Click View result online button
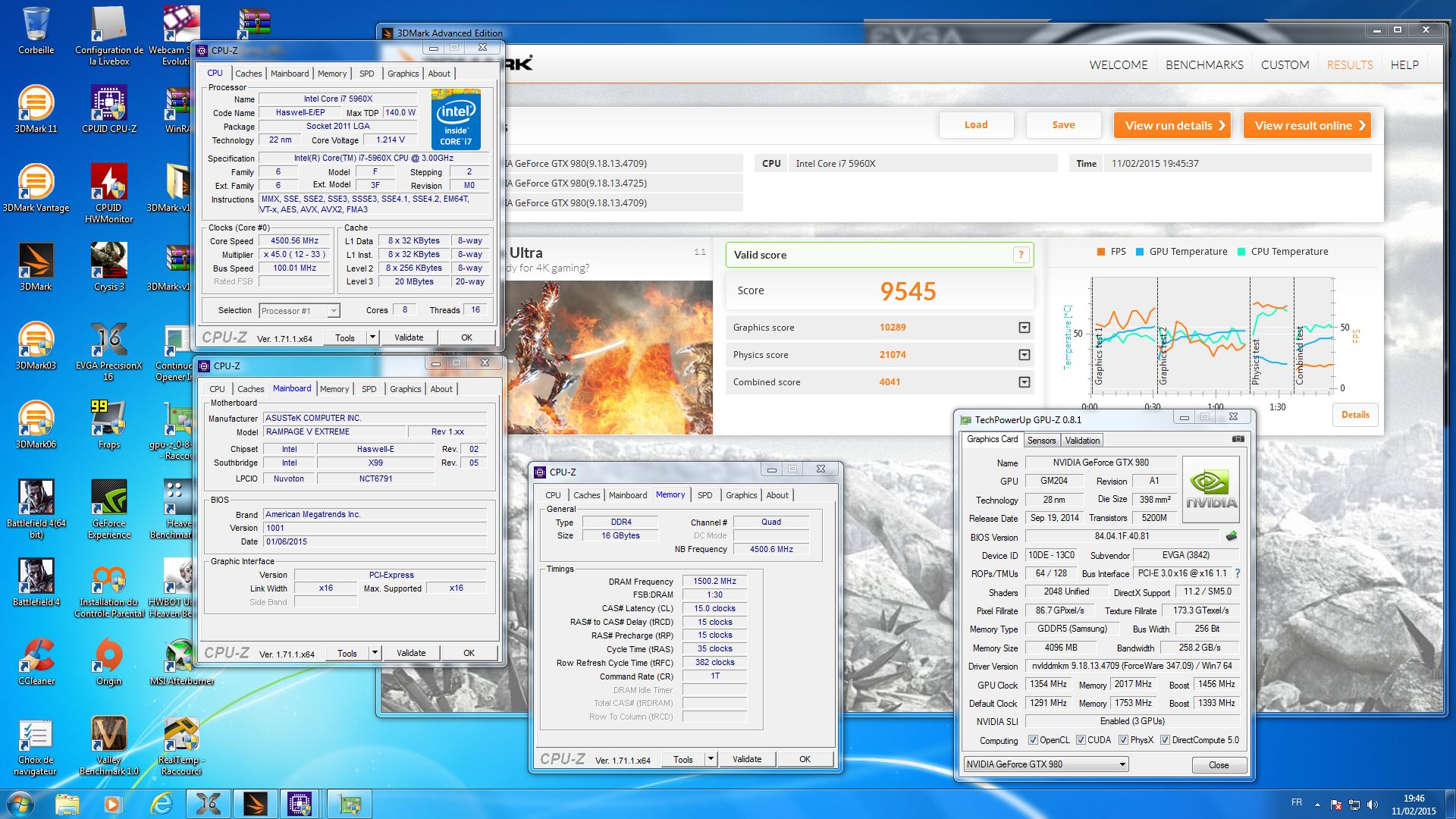The height and width of the screenshot is (819, 1456). point(1307,125)
